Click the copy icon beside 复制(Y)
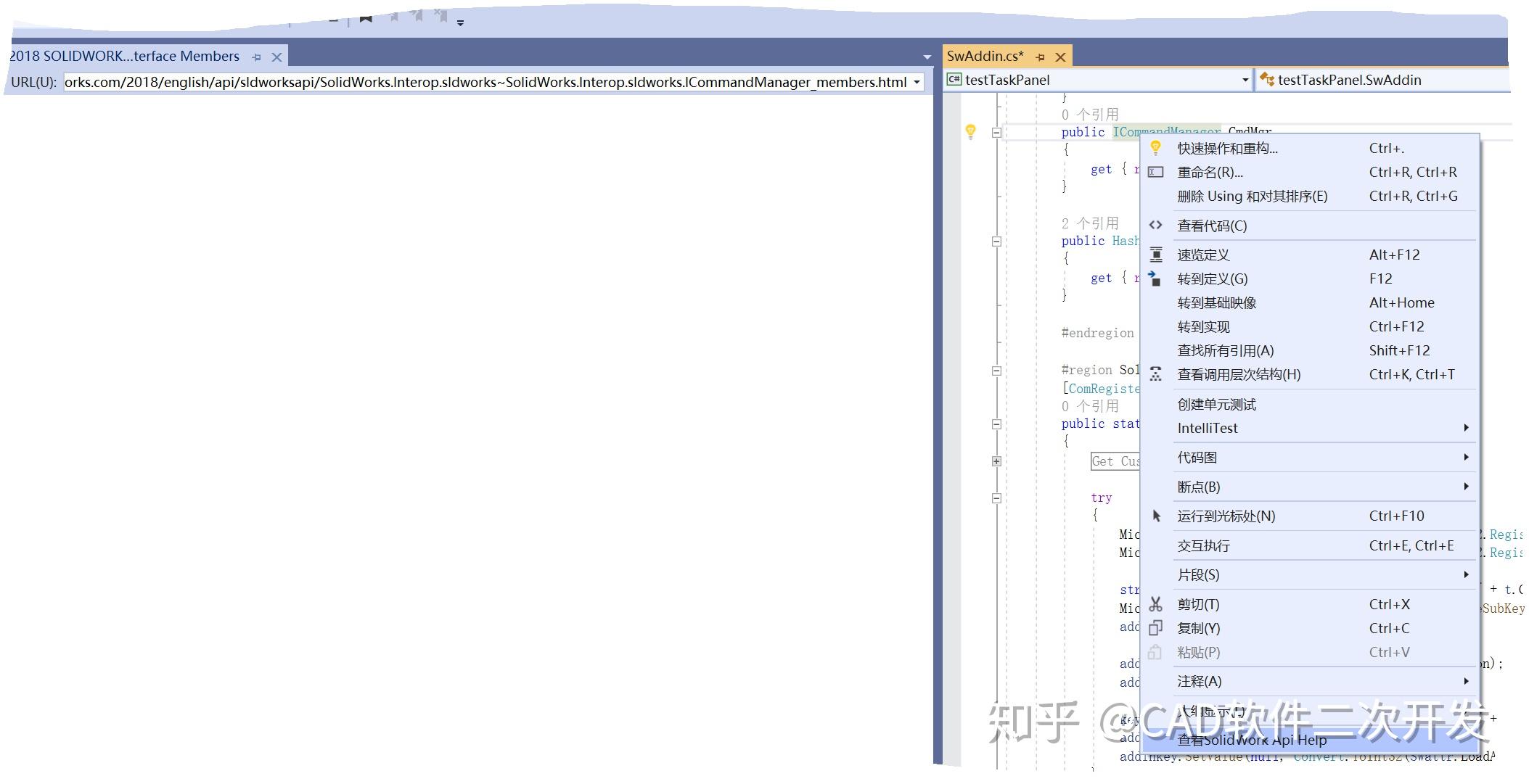This screenshot has height=784, width=1529. pos(1156,628)
